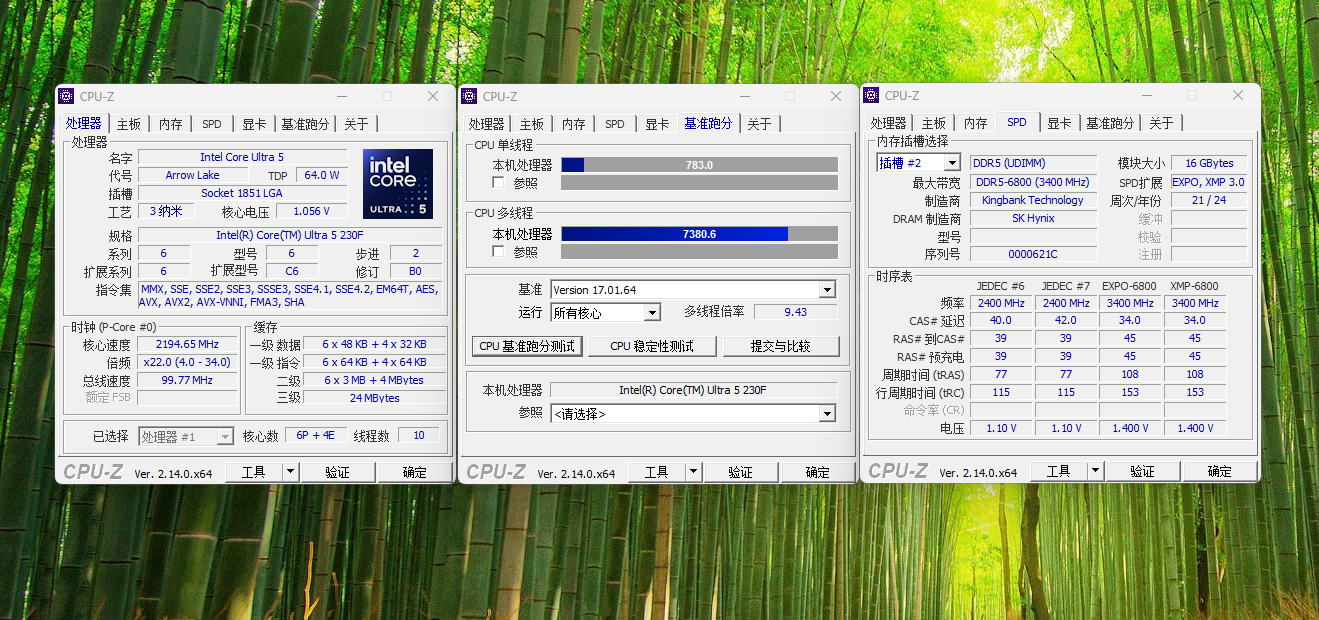Toggle 参照 checkbox under CPU 多线程
This screenshot has width=1319, height=620.
498,252
